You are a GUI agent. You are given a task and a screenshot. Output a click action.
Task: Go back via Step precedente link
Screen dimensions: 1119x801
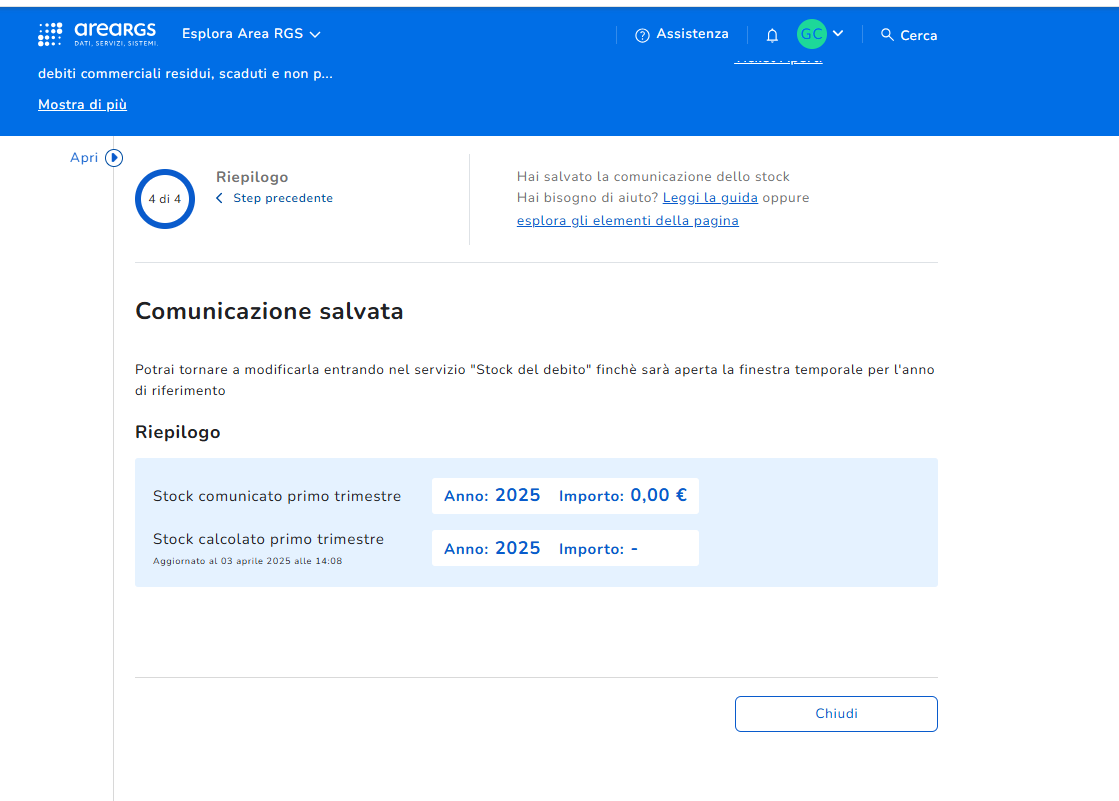pos(283,199)
